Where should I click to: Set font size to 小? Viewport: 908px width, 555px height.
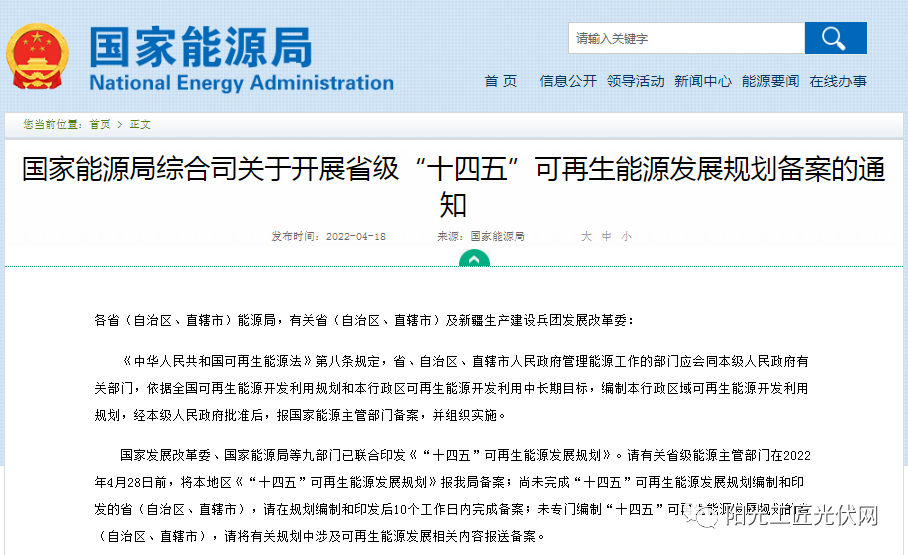(x=626, y=237)
